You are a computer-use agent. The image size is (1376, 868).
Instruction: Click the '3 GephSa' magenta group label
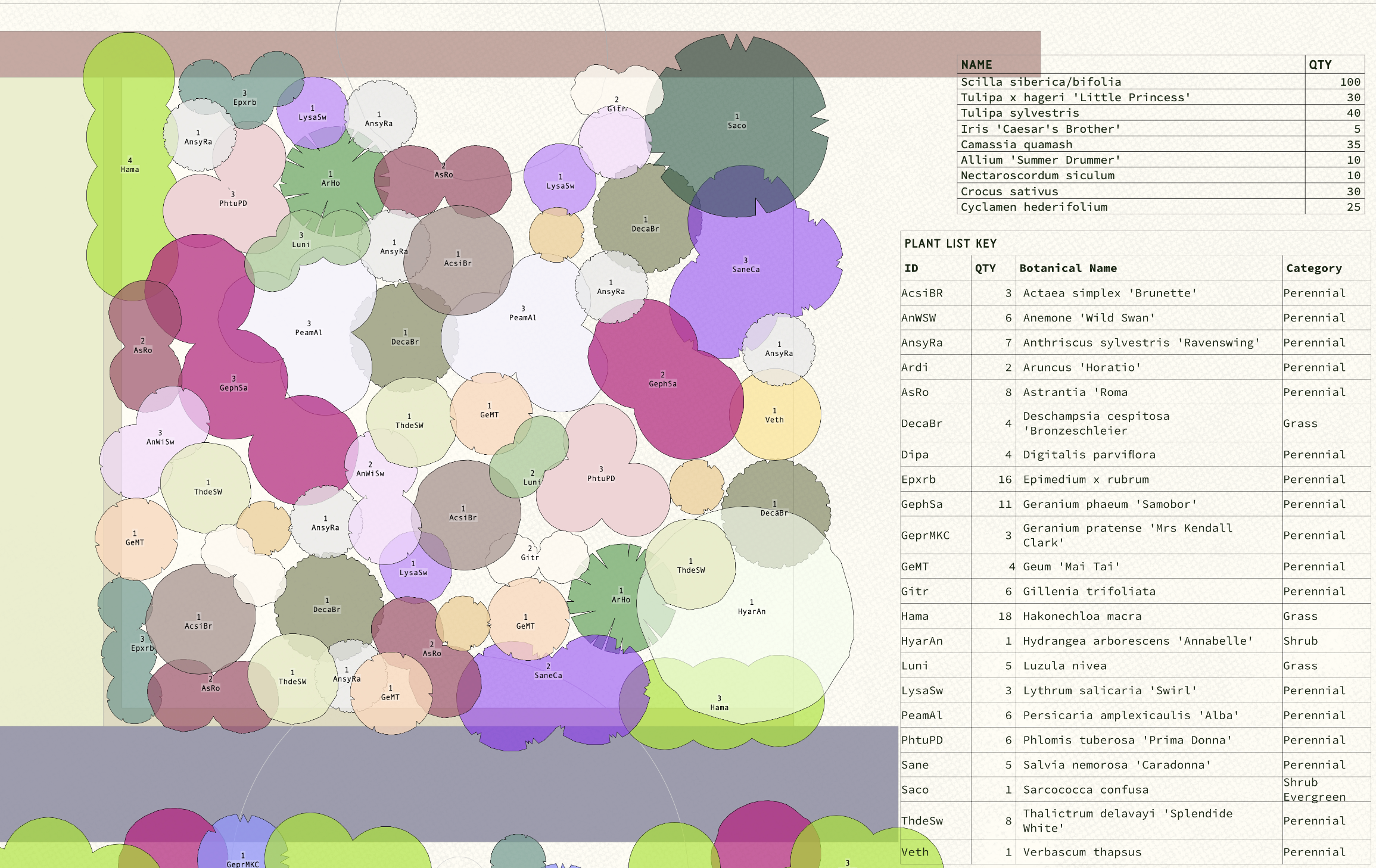coord(234,383)
